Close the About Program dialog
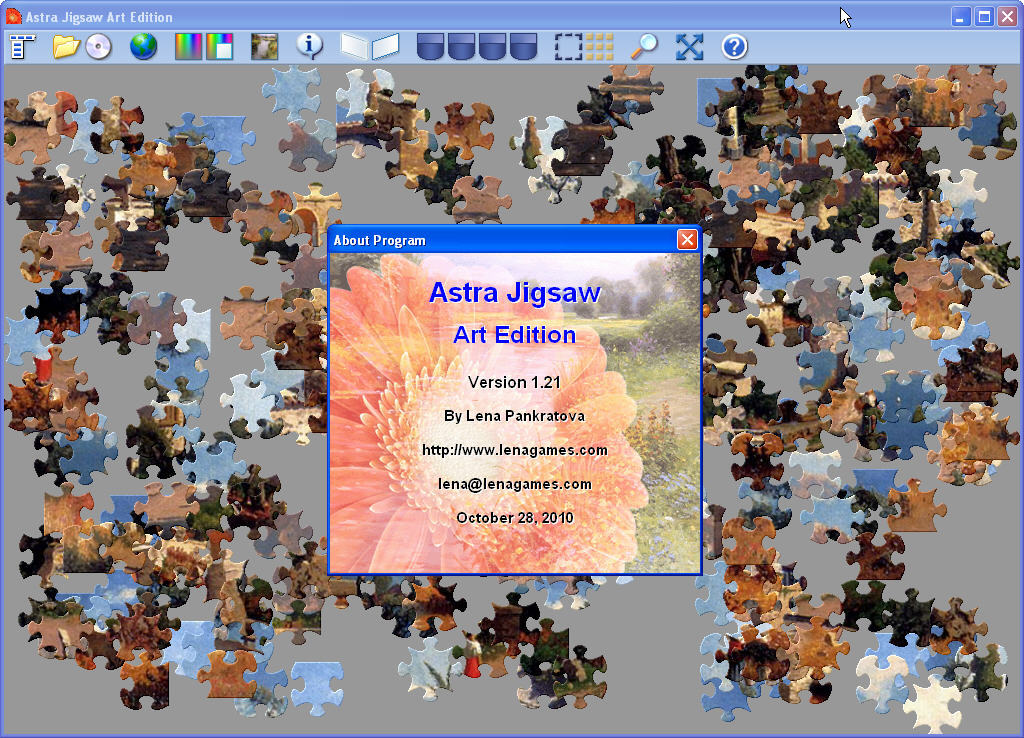1024x738 pixels. 687,240
